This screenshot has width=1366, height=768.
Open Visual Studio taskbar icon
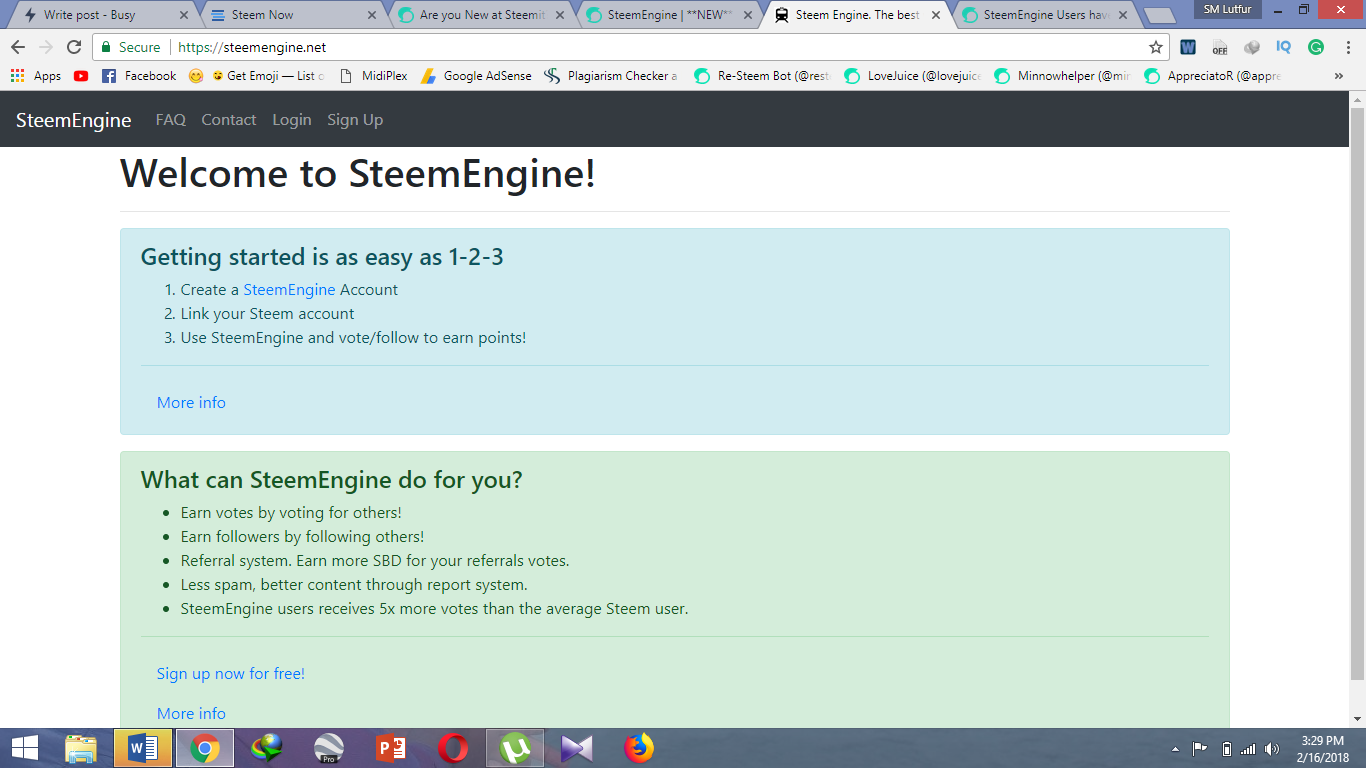(x=577, y=748)
